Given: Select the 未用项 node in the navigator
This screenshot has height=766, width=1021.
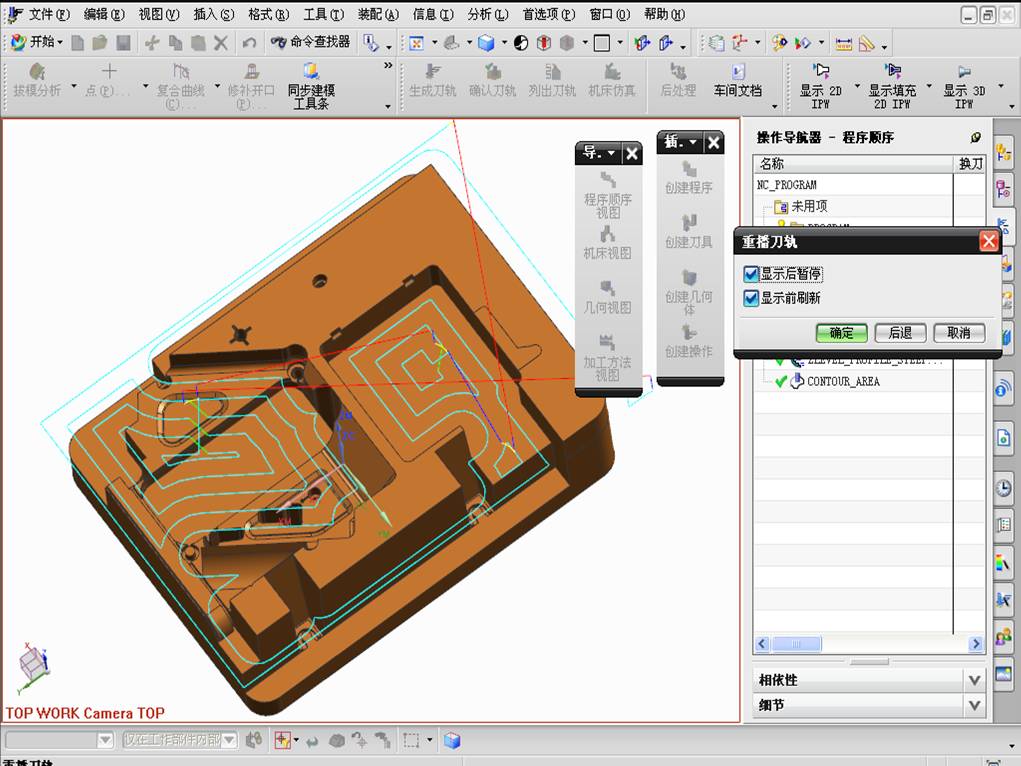Looking at the screenshot, I should click(809, 206).
